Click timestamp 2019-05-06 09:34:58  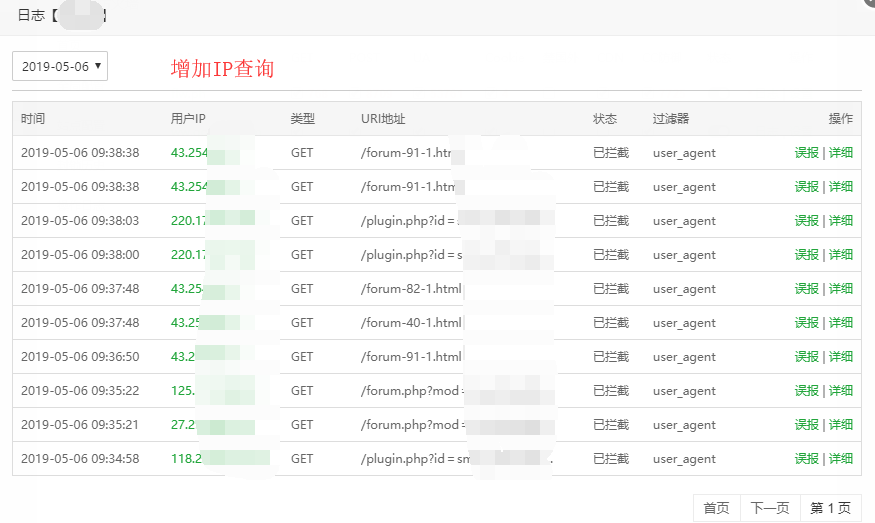(x=80, y=459)
